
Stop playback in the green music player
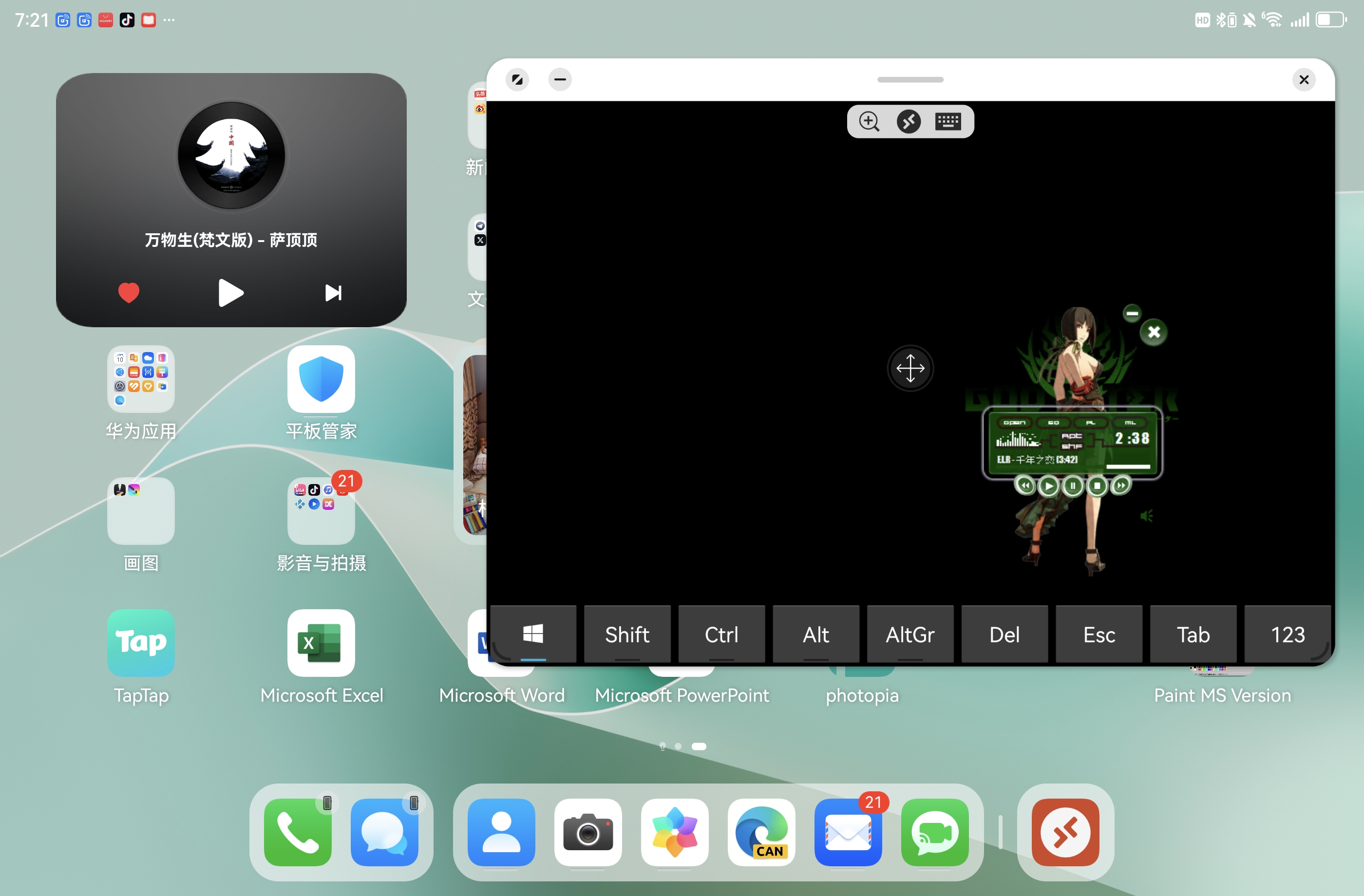coord(1097,486)
